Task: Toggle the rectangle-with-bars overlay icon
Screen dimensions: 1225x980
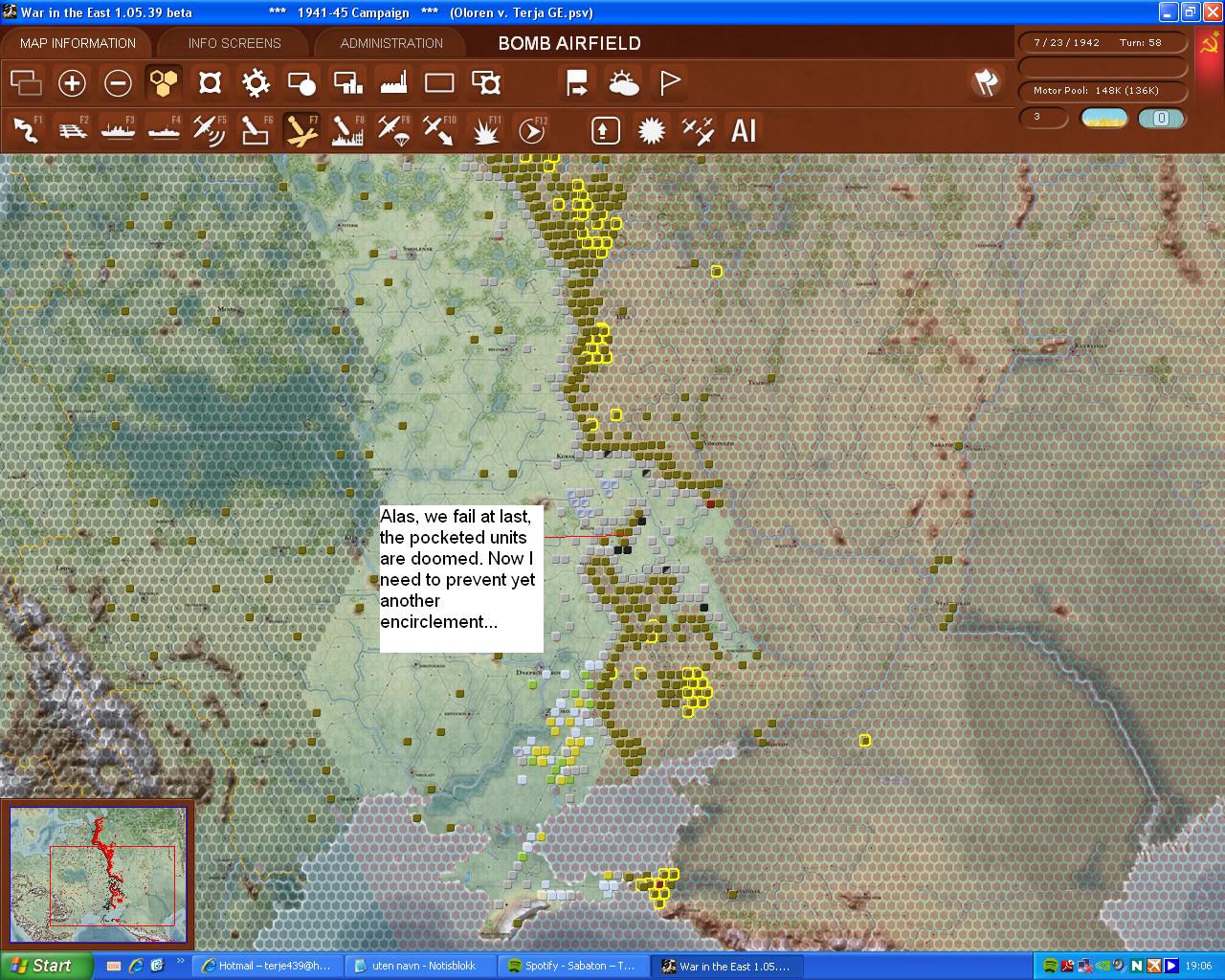Action: coord(347,83)
